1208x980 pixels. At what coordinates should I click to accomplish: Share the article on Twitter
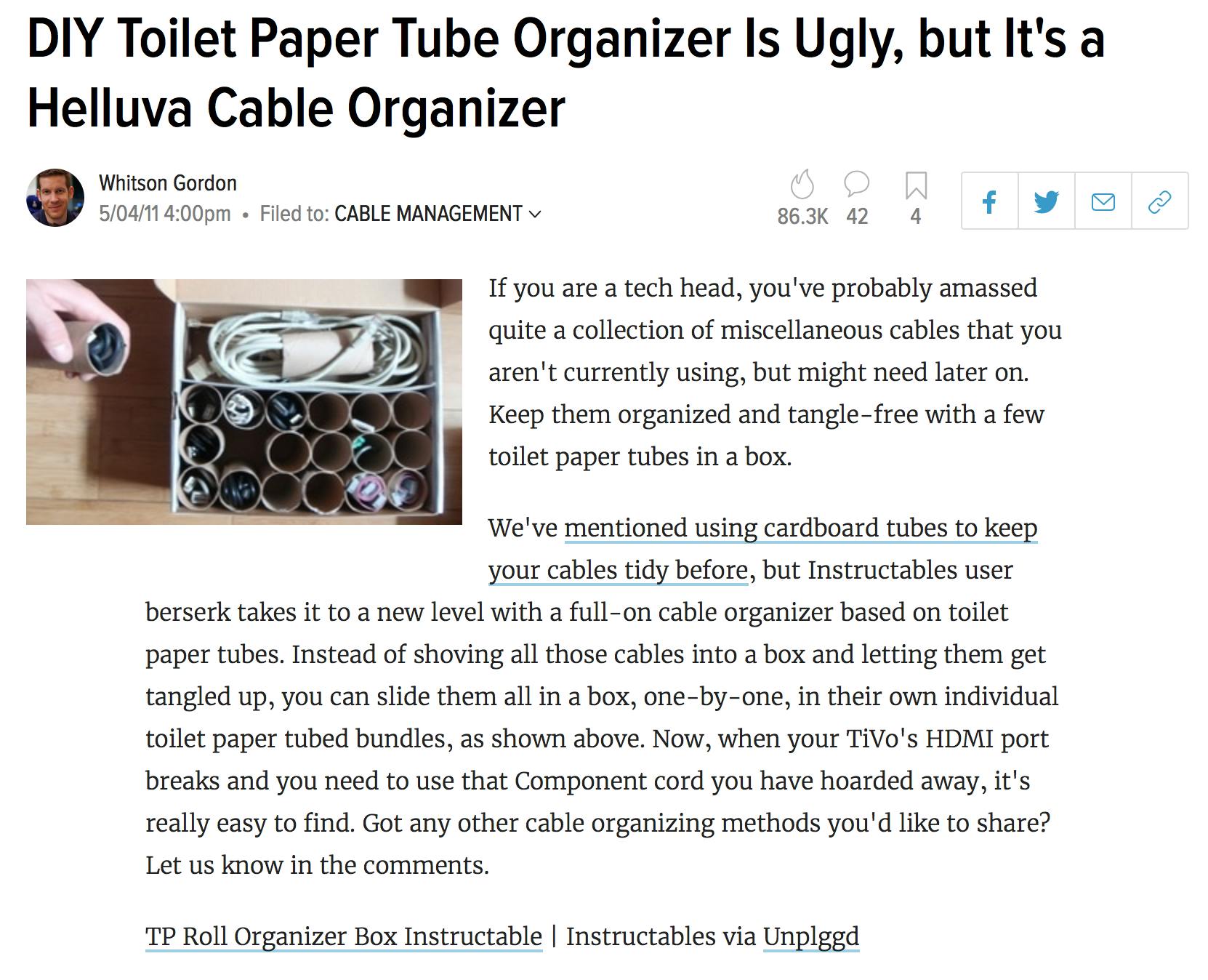click(x=1046, y=201)
